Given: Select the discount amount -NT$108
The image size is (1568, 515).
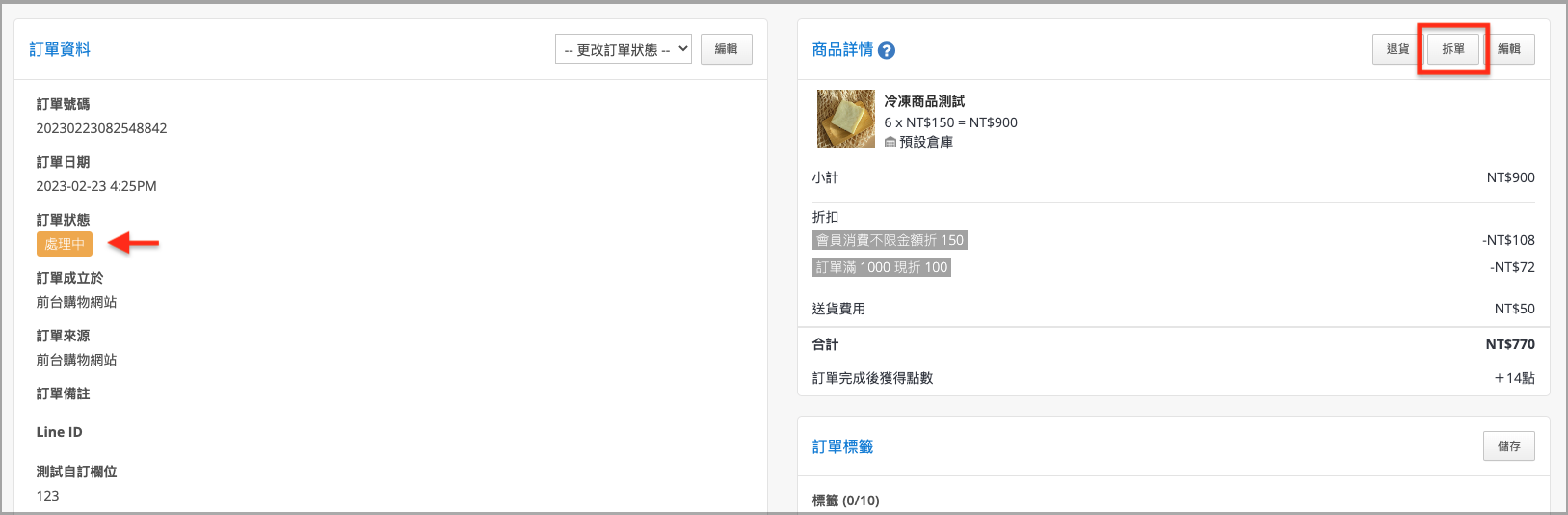Looking at the screenshot, I should 1509,240.
